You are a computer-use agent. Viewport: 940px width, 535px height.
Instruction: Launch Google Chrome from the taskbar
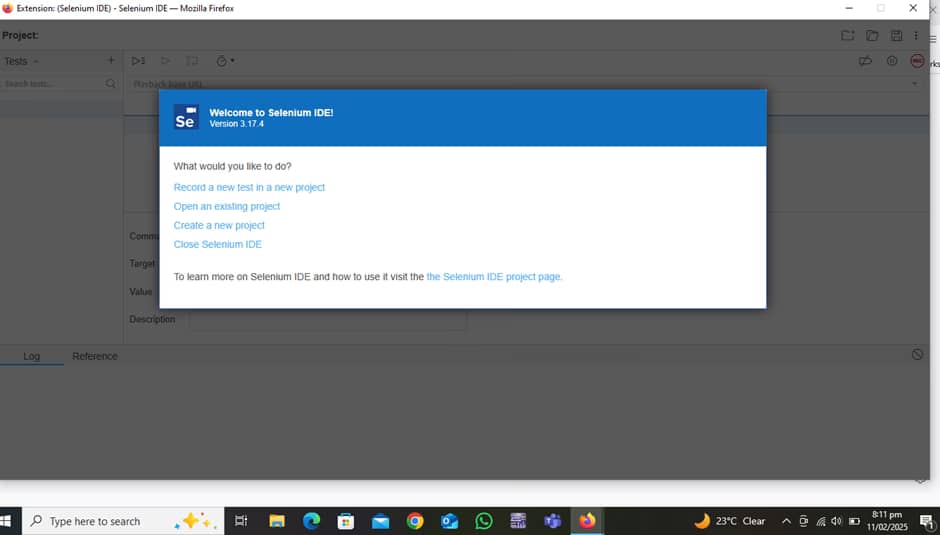(x=415, y=521)
